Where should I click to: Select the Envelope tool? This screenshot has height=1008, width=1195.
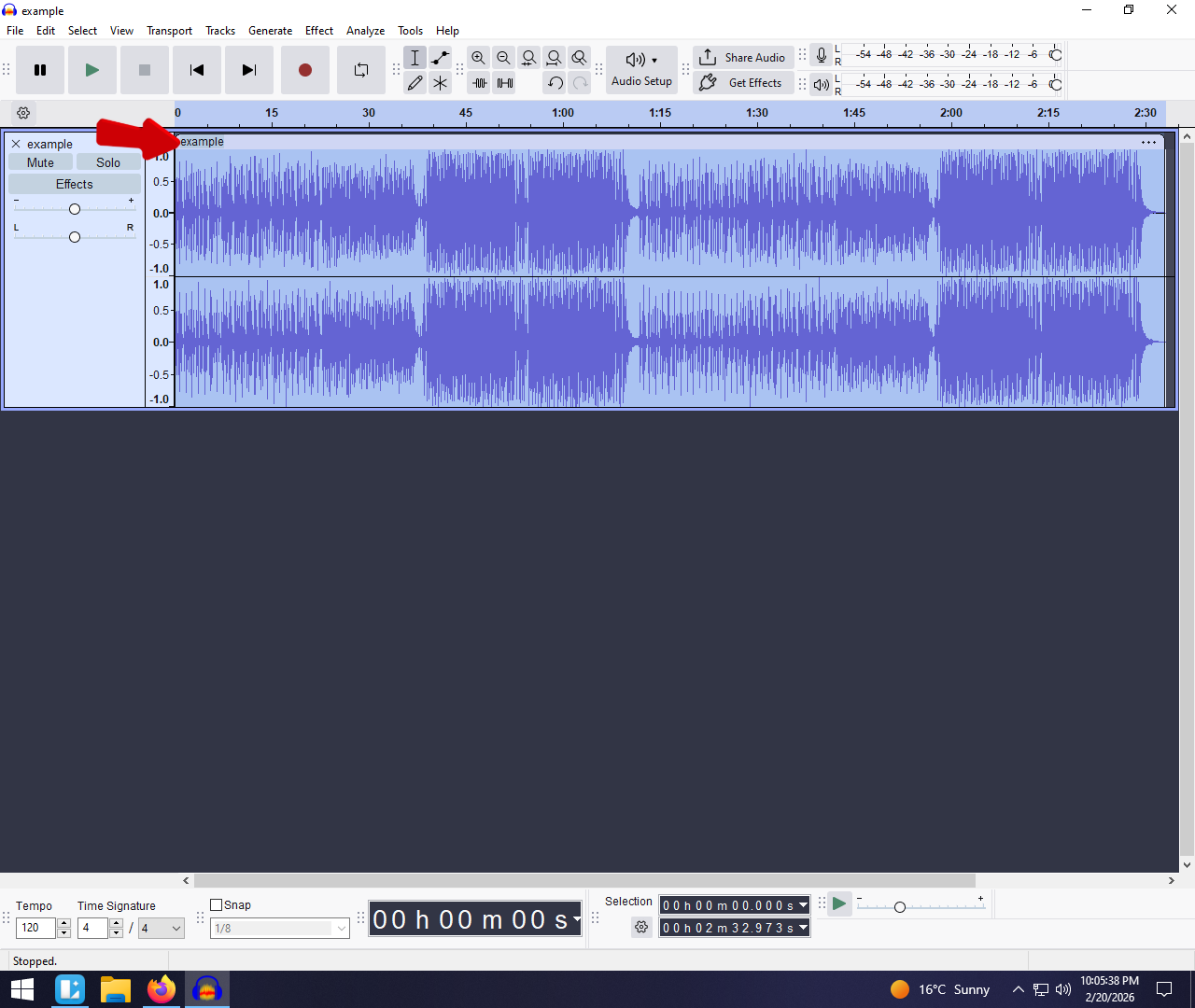[440, 58]
